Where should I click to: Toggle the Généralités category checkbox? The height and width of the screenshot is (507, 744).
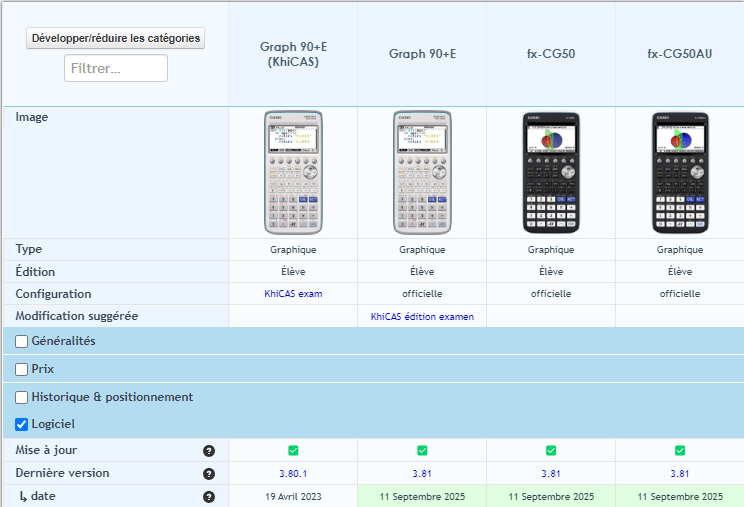[21, 341]
